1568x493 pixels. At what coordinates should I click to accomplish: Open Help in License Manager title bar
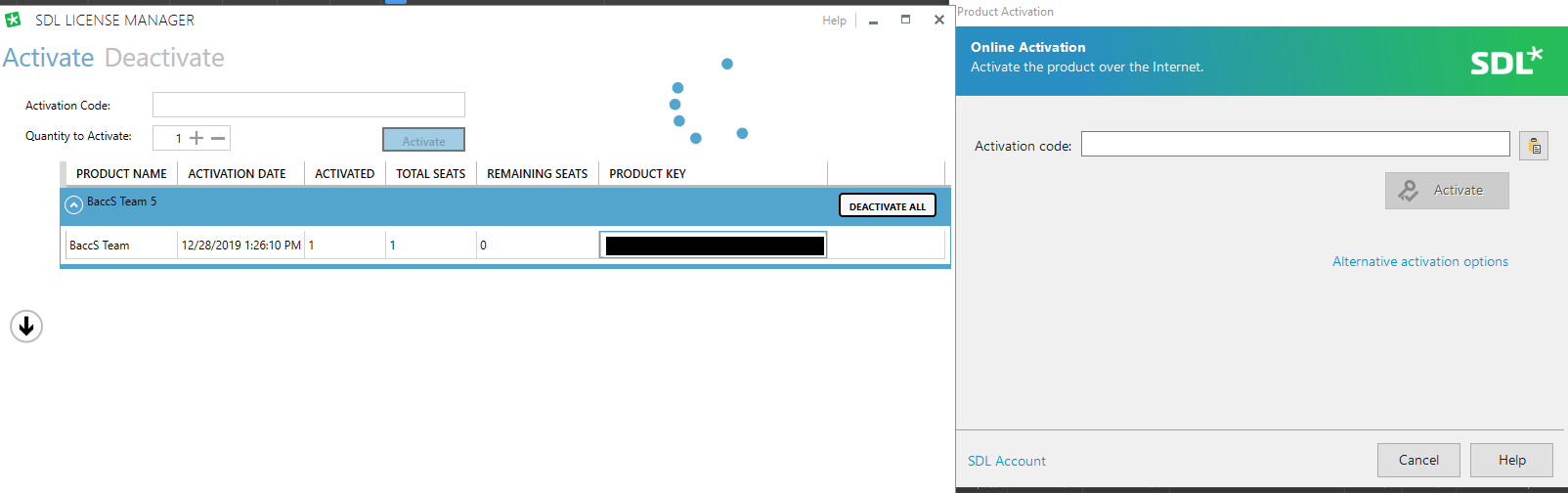point(834,21)
